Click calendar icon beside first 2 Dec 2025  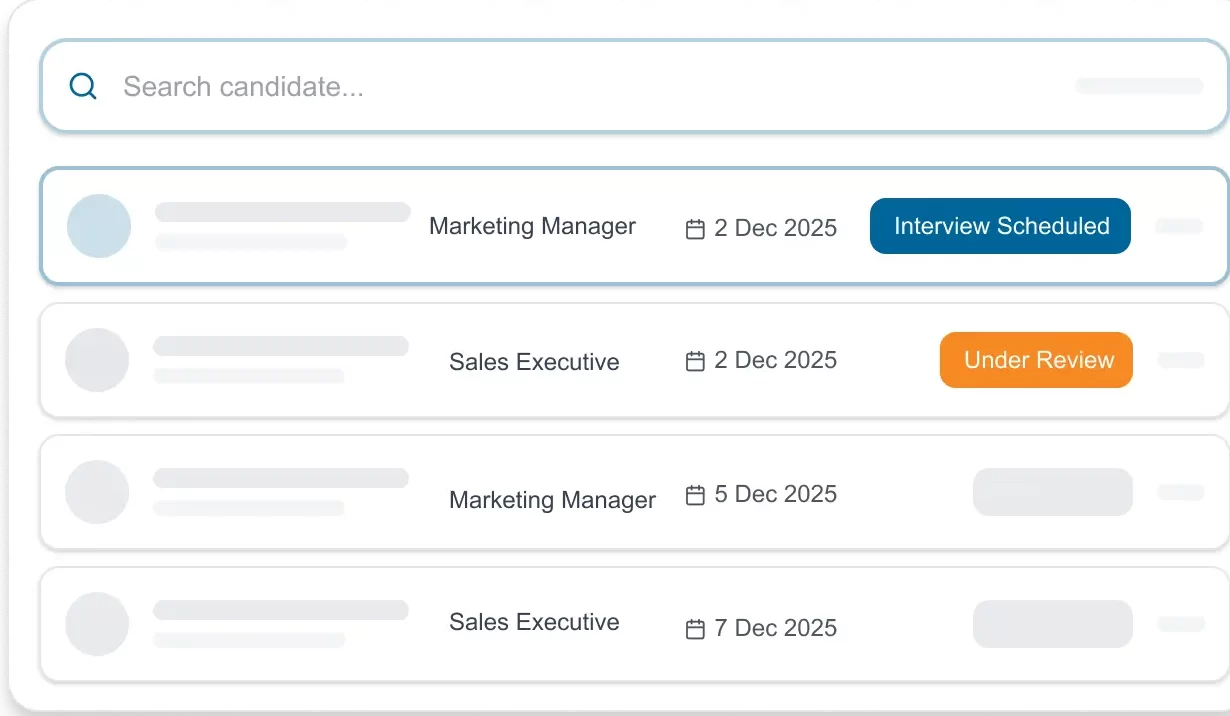[x=695, y=229]
